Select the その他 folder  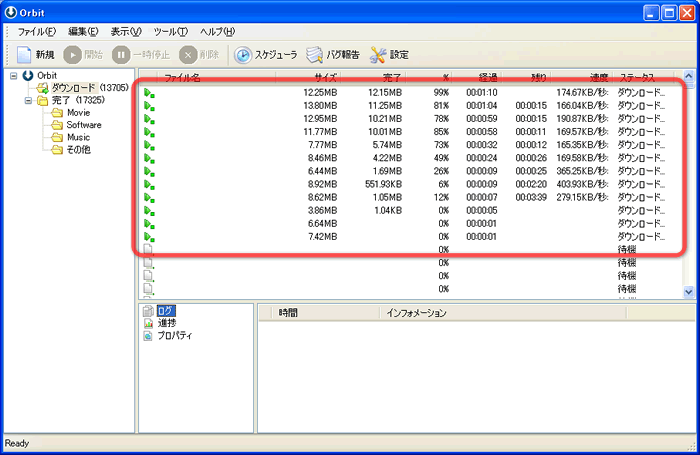(x=79, y=150)
